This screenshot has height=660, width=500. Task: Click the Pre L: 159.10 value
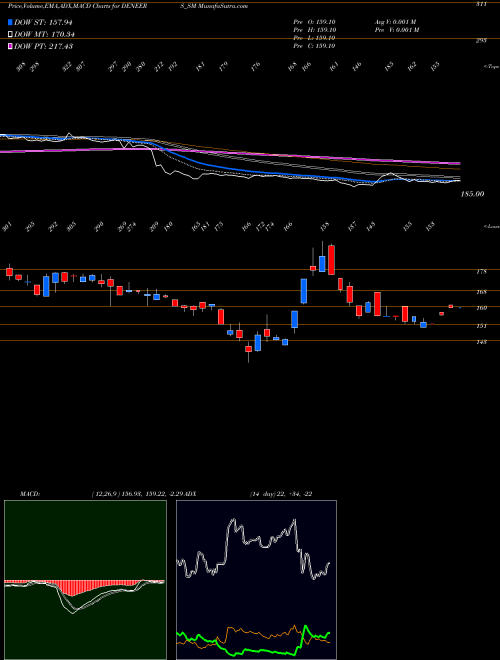coord(314,38)
